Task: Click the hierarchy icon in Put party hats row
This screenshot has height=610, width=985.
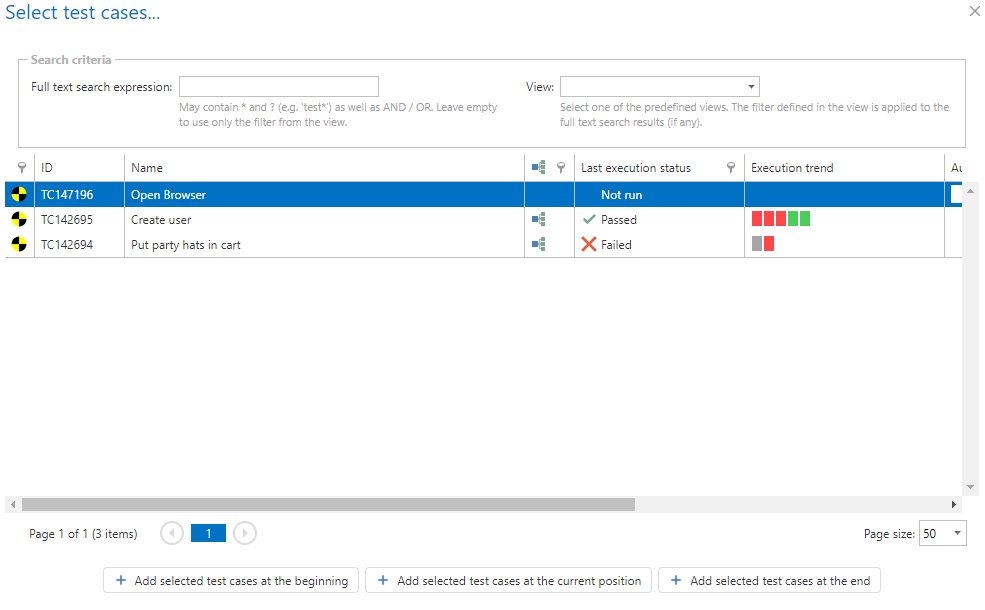Action: [x=538, y=245]
